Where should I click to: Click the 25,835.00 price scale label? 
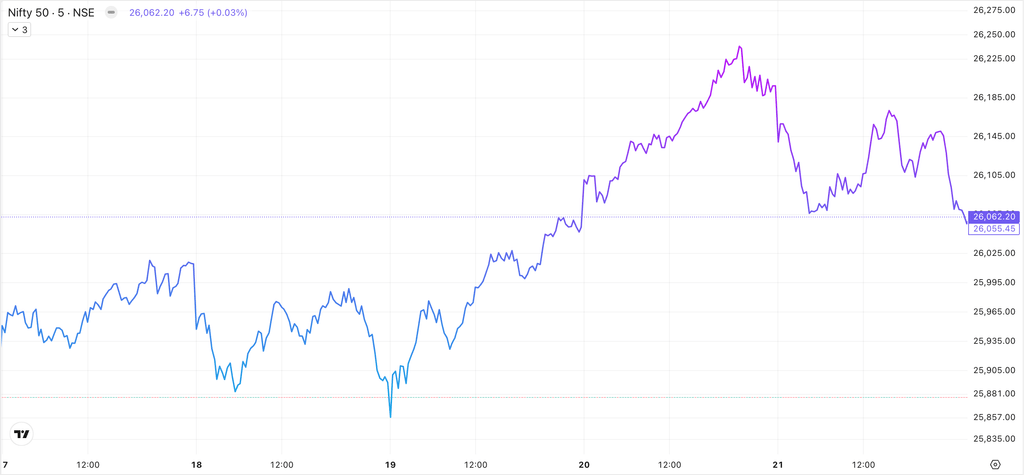click(994, 439)
